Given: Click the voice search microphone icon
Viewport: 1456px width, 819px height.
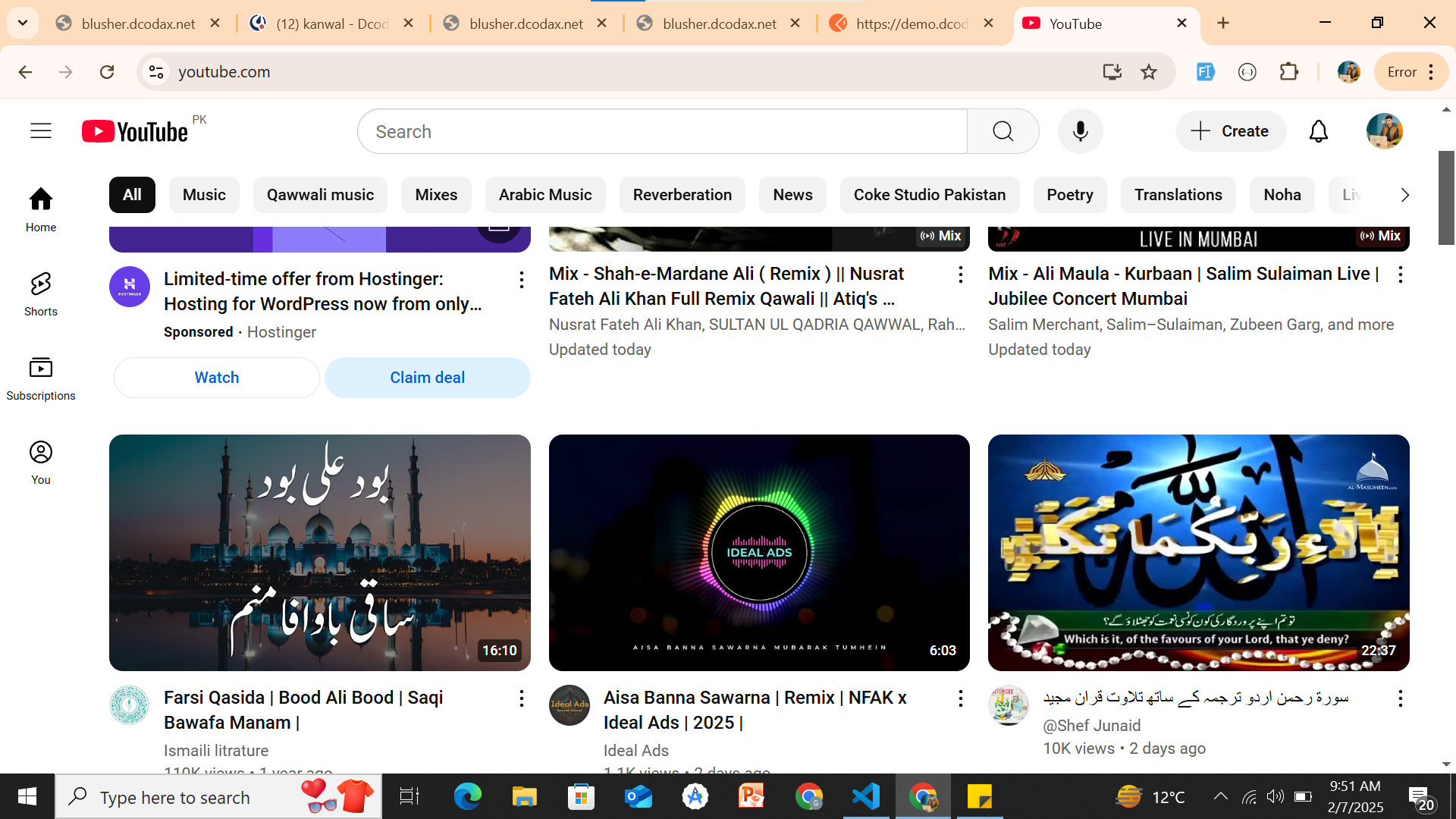Looking at the screenshot, I should click(x=1080, y=131).
